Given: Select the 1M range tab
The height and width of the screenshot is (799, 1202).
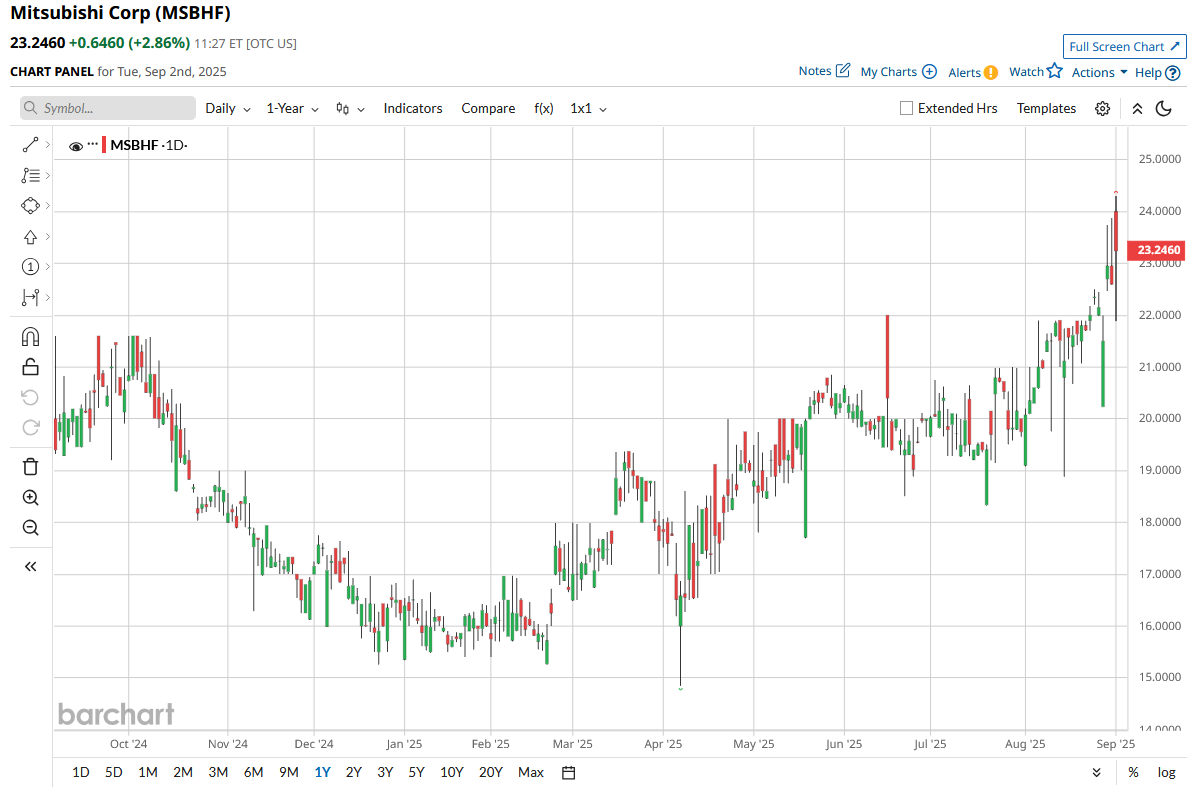Looking at the screenshot, I should pyautogui.click(x=148, y=772).
